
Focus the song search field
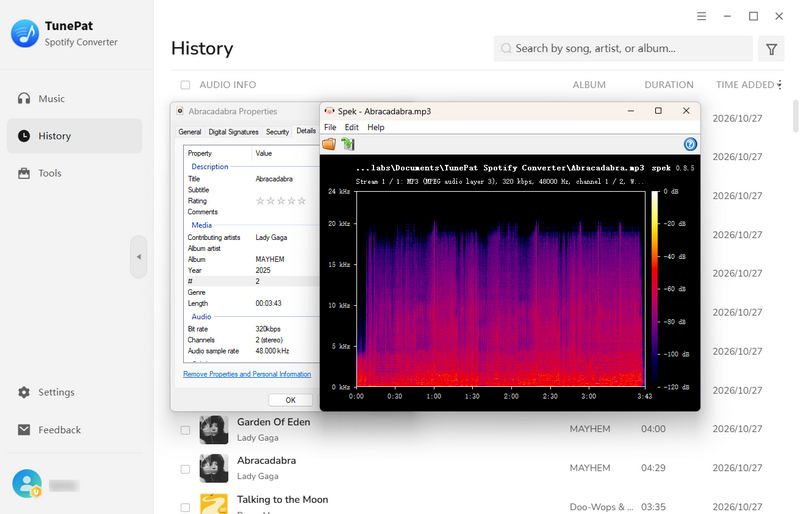pyautogui.click(x=623, y=48)
